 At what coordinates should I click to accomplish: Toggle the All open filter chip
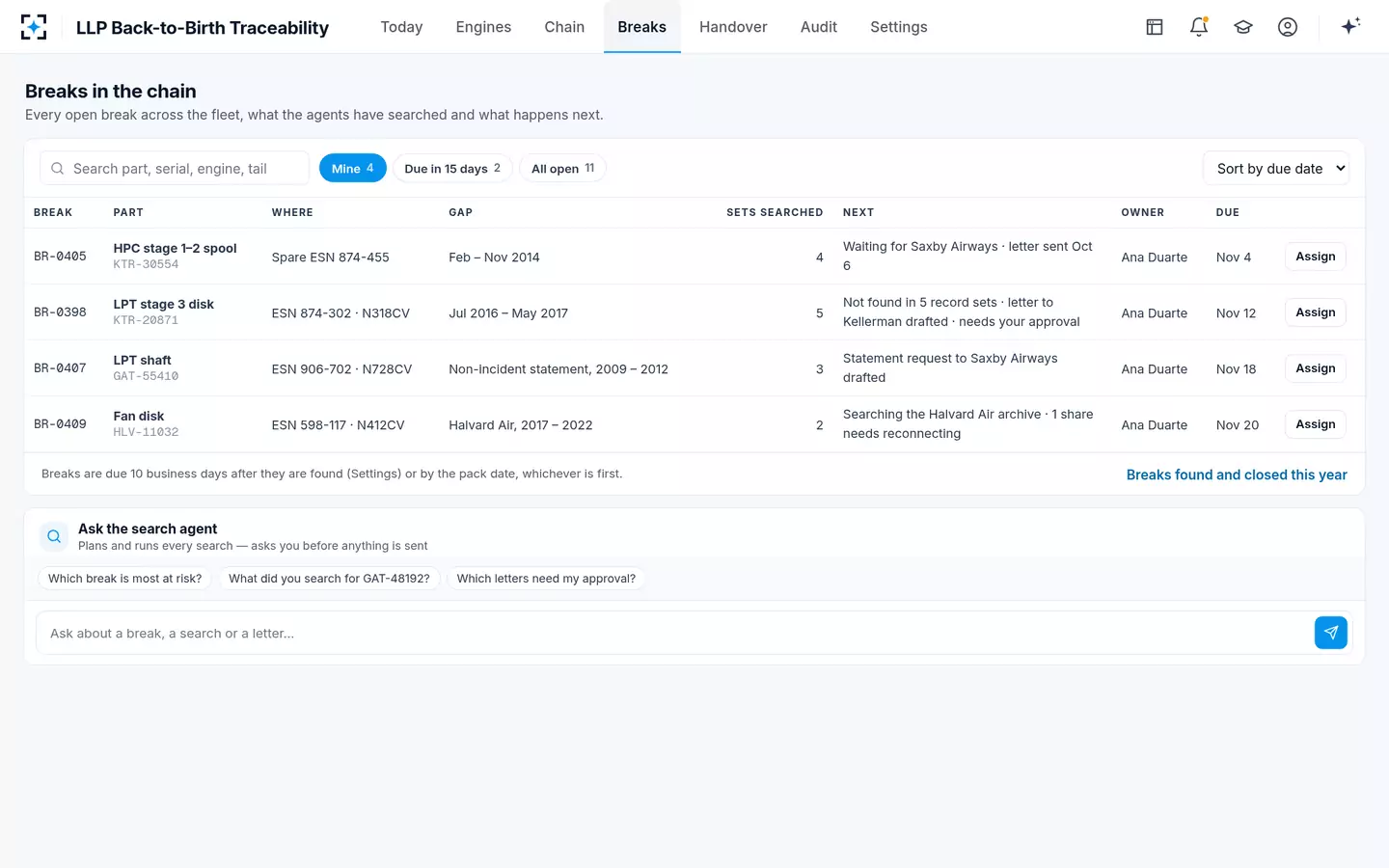[563, 168]
